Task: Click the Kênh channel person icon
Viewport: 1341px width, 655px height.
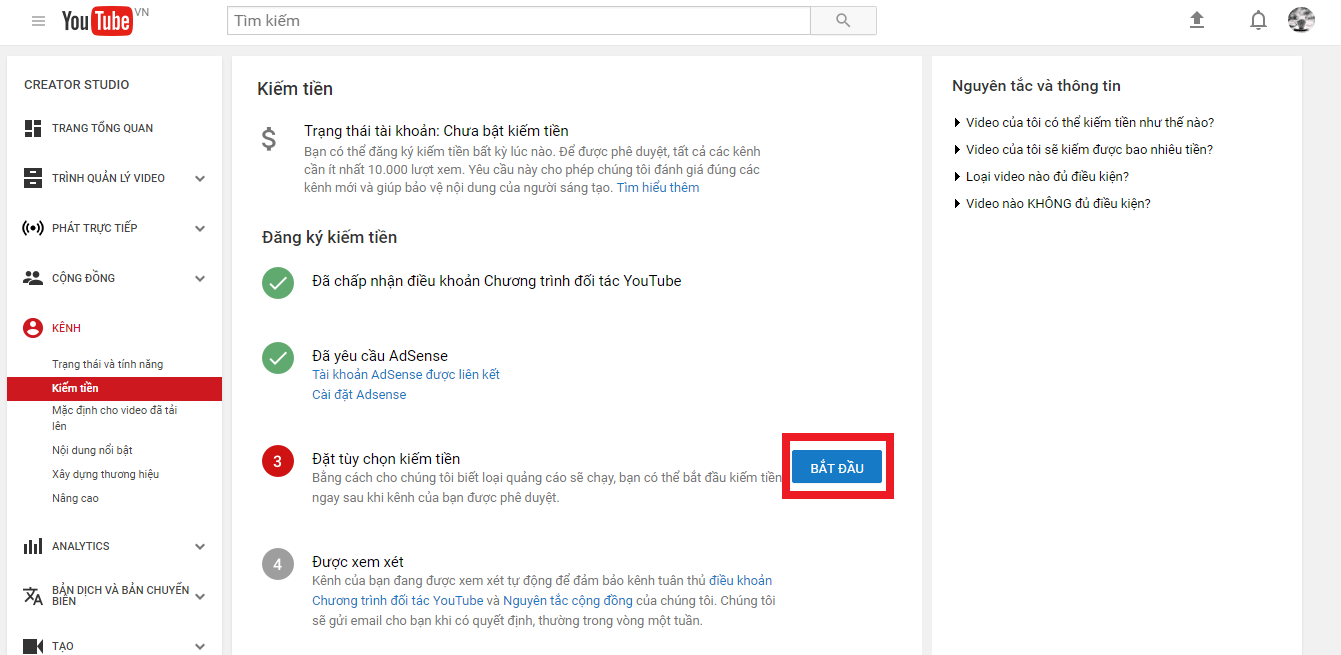Action: (33, 328)
